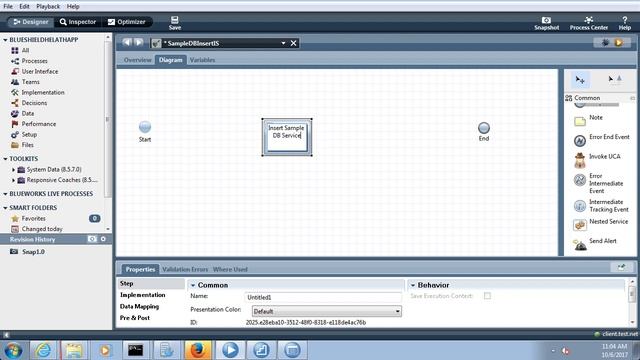Open Validation Errors tab
640x360 pixels.
[x=185, y=269]
